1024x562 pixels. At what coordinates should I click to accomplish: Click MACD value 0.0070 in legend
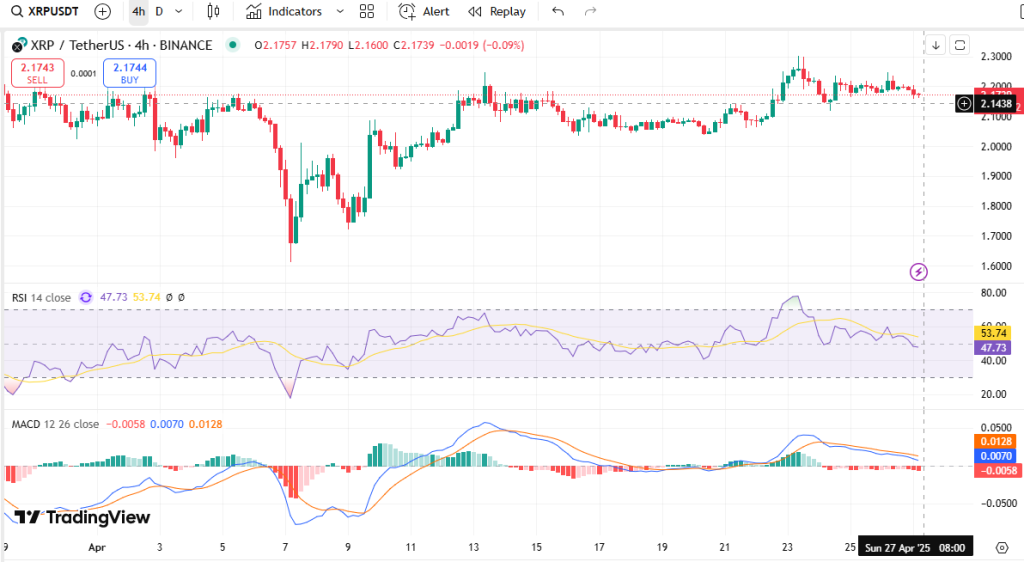[167, 424]
